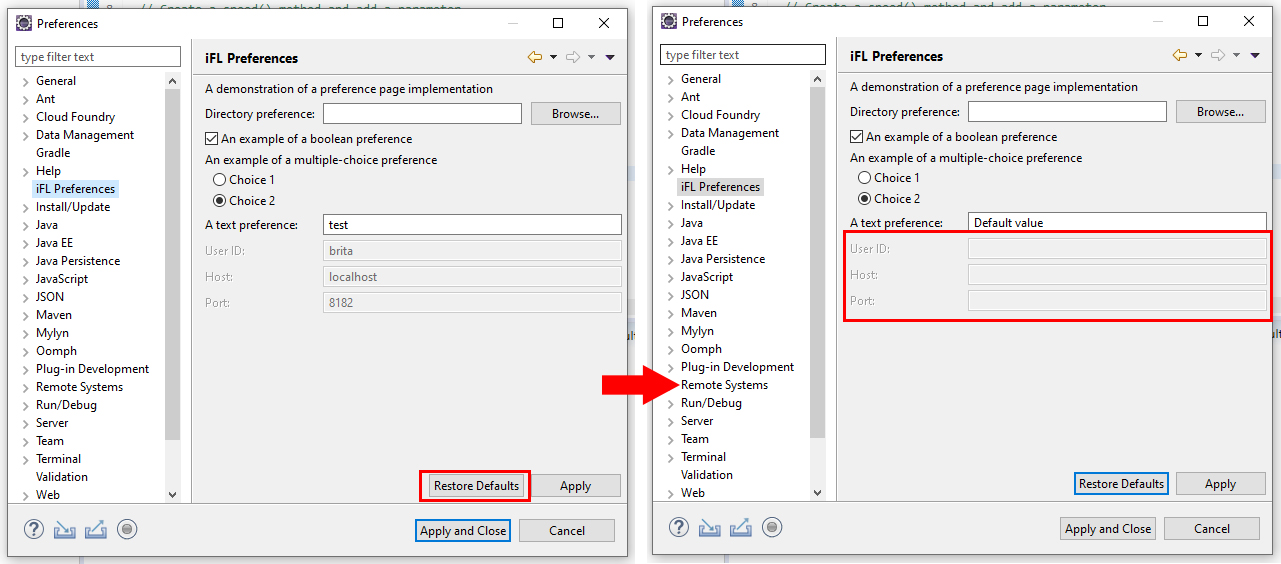Expand the General node in left tree
Image resolution: width=1281 pixels, height=564 pixels.
point(26,81)
